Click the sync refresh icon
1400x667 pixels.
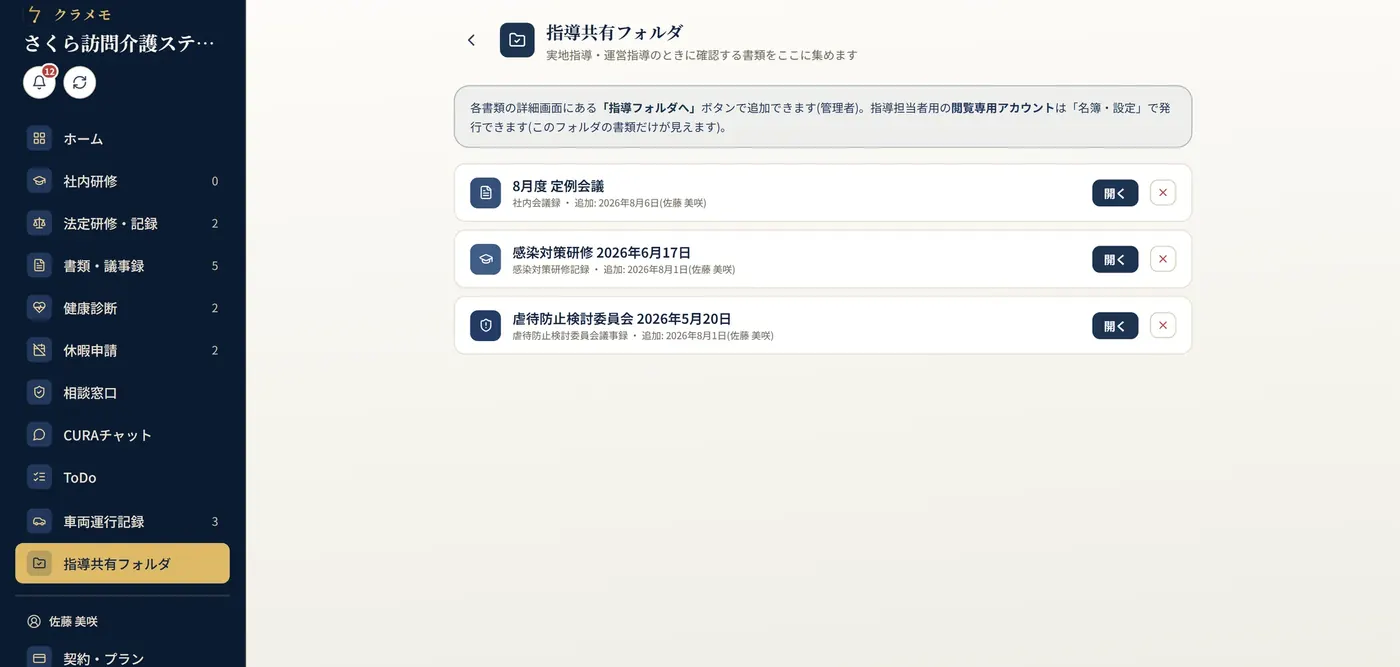point(80,82)
